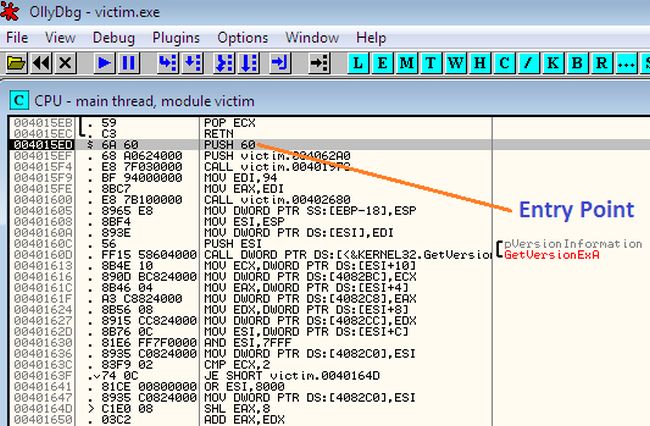This screenshot has height=426, width=650.
Task: Click the GetVersionExA comment
Action: 552,255
